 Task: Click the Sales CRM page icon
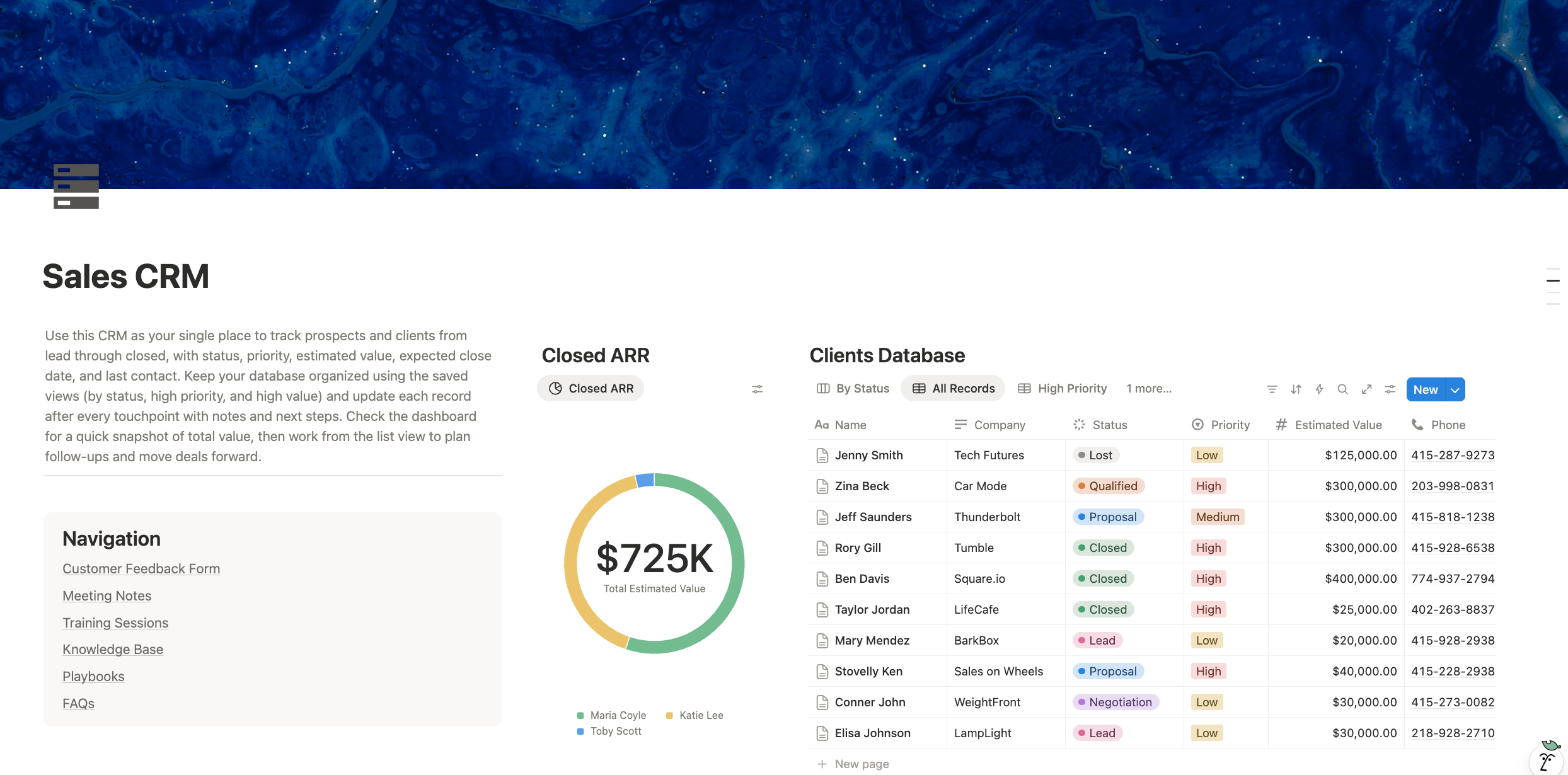75,187
